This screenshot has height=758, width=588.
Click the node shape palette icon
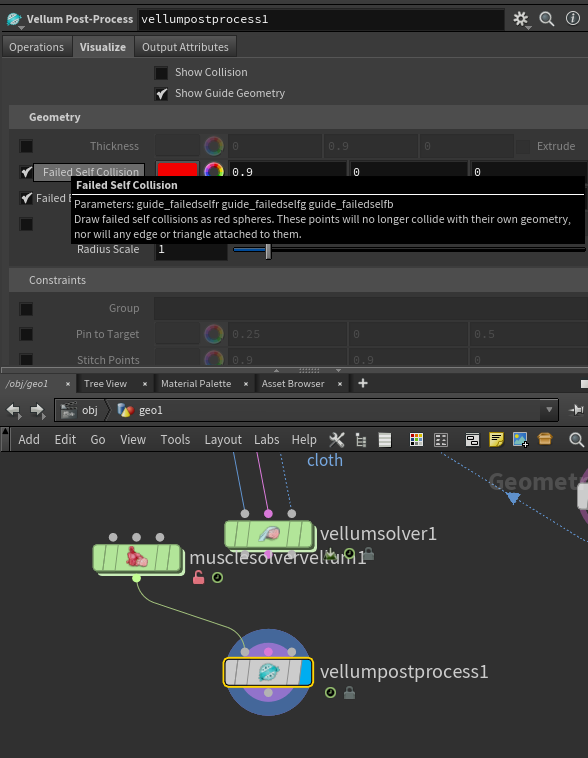[x=441, y=439]
